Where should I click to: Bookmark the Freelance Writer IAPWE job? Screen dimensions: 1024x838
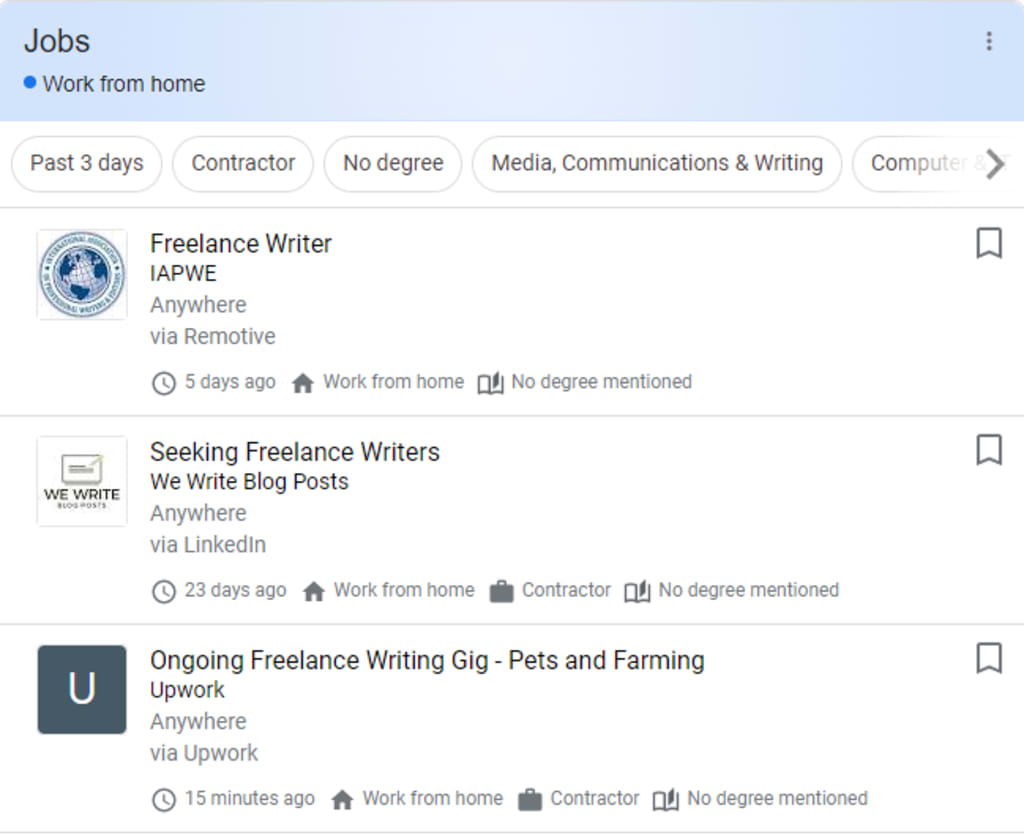(x=989, y=244)
